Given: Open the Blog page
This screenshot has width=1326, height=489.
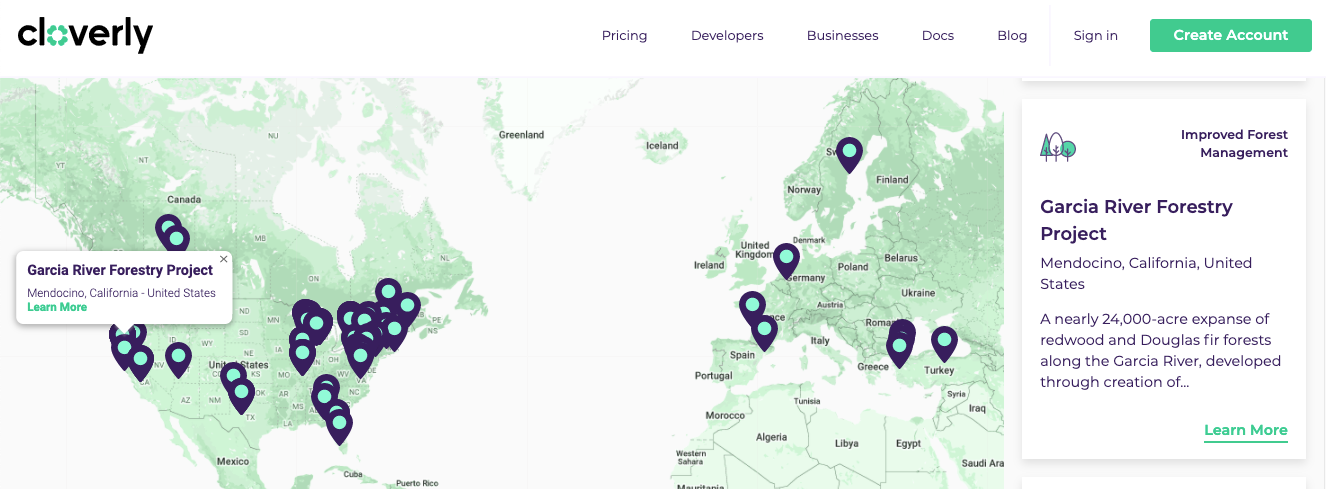Looking at the screenshot, I should [x=1012, y=35].
